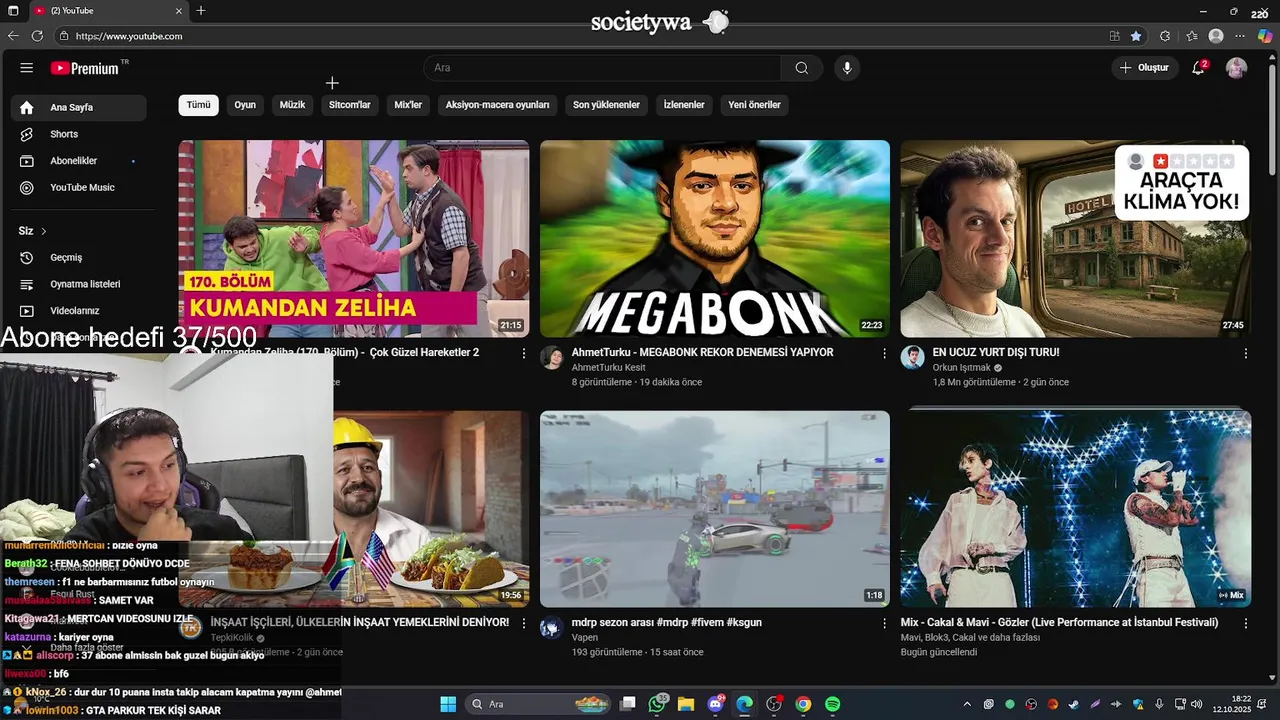Open the mdrp sezon arası video title
This screenshot has width=1280, height=720.
667,623
